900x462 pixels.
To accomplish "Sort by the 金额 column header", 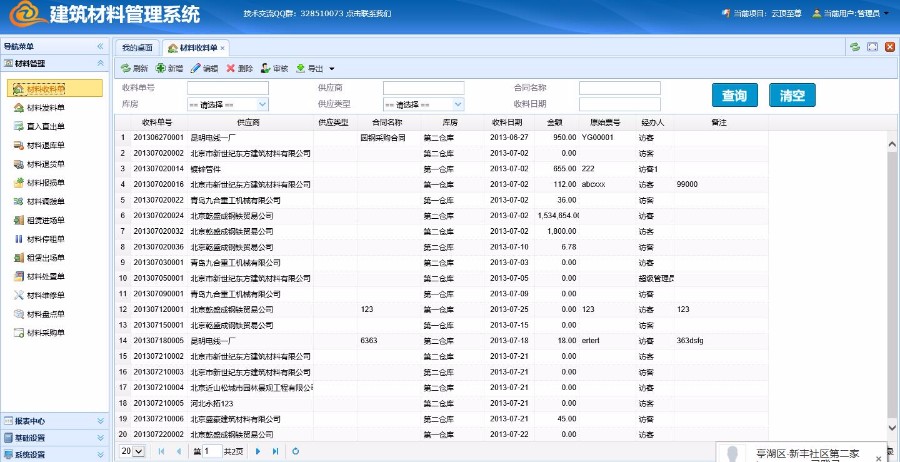I will coord(555,123).
